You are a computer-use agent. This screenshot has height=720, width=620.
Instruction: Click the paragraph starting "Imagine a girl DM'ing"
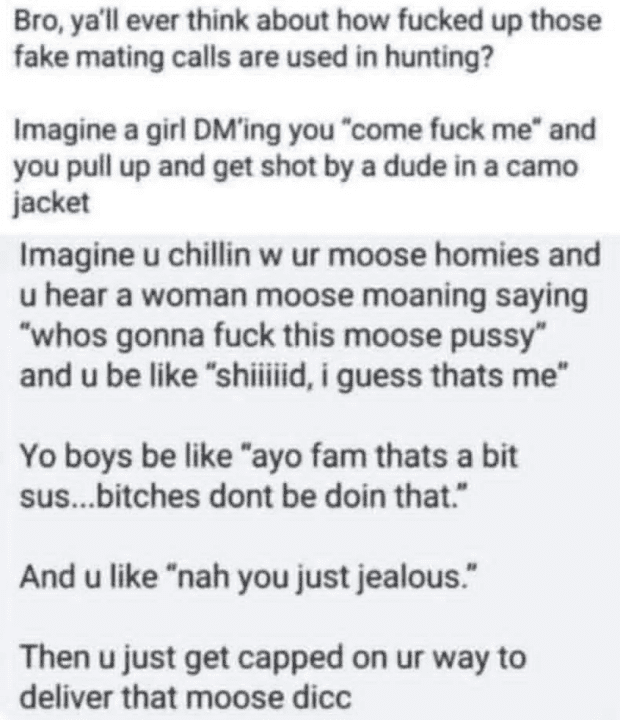pos(304,165)
